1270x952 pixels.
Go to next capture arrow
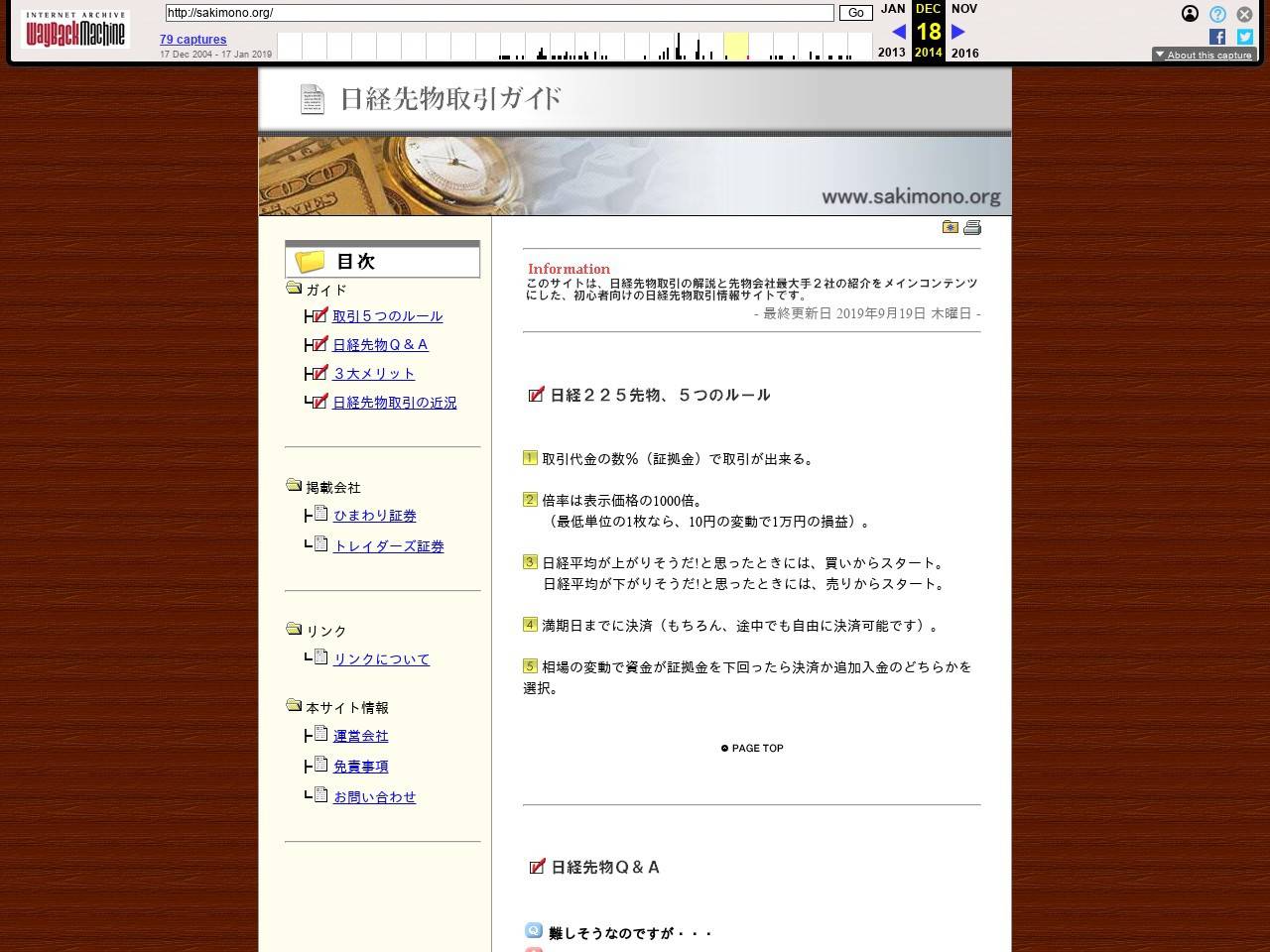coord(957,32)
